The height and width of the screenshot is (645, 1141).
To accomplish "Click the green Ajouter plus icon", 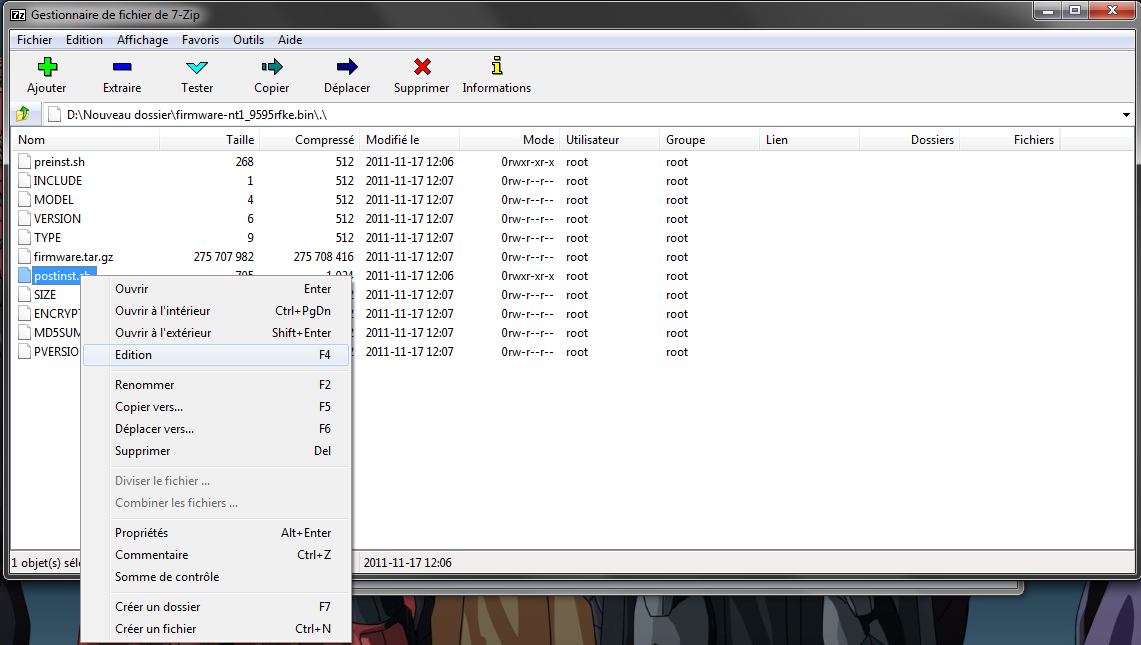I will click(47, 67).
